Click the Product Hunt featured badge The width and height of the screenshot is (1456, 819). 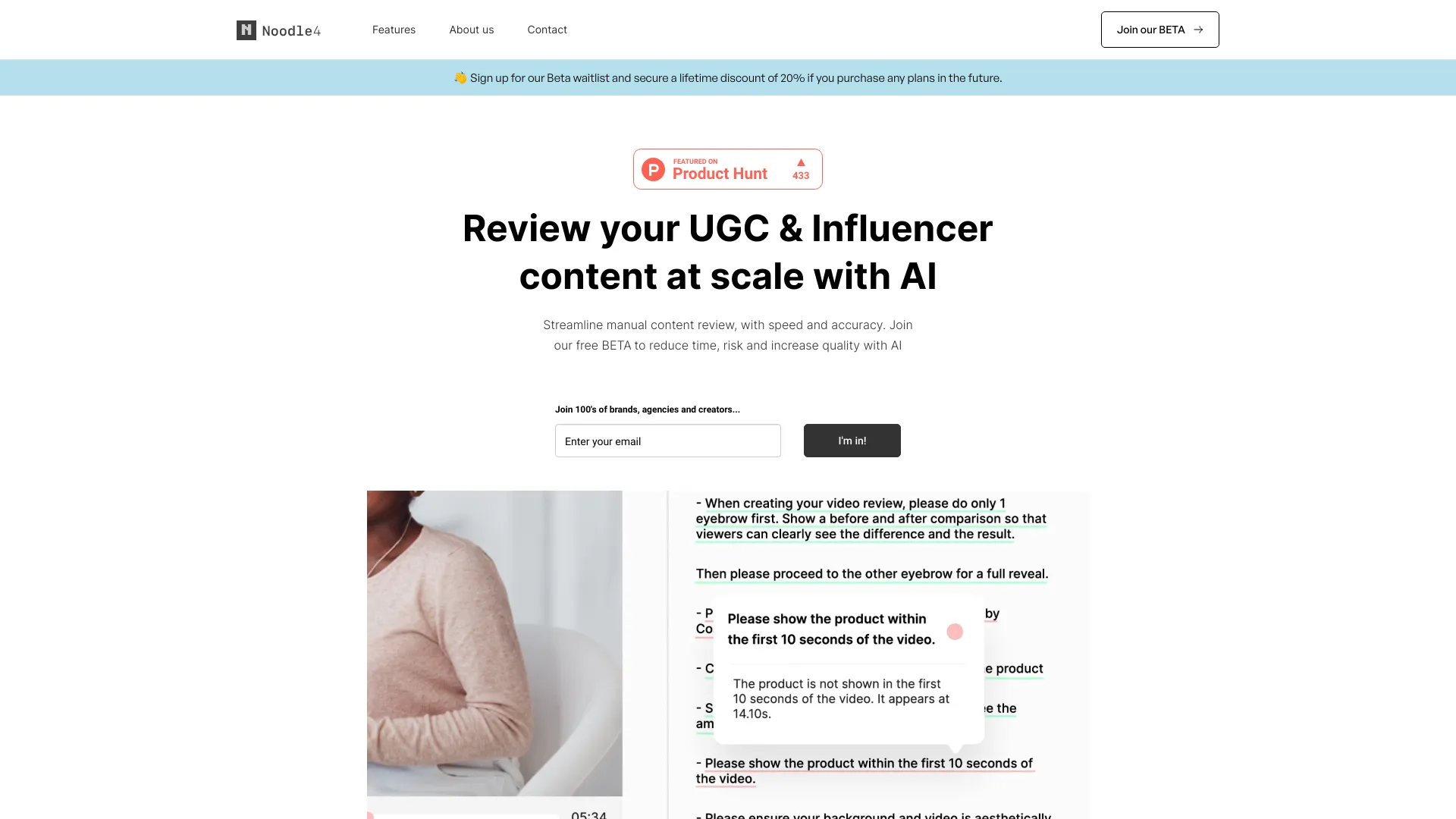coord(728,169)
